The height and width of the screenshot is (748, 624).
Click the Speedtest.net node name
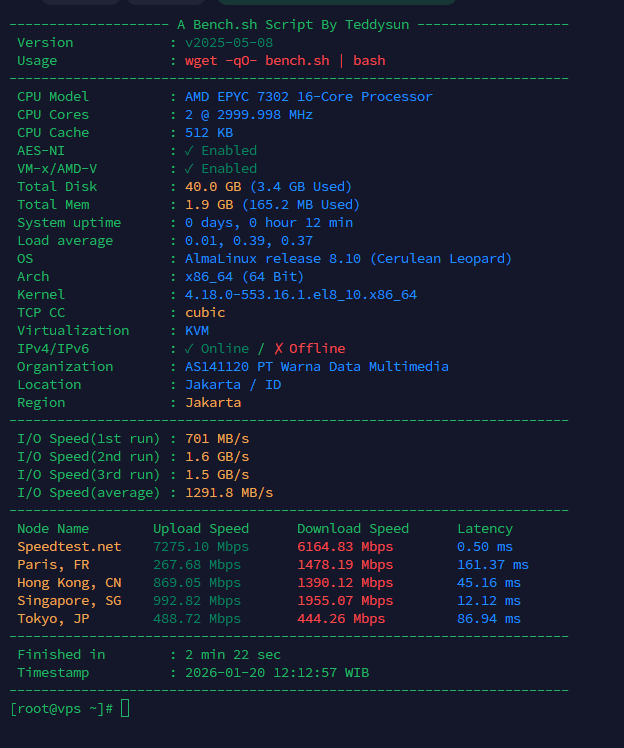pos(69,547)
